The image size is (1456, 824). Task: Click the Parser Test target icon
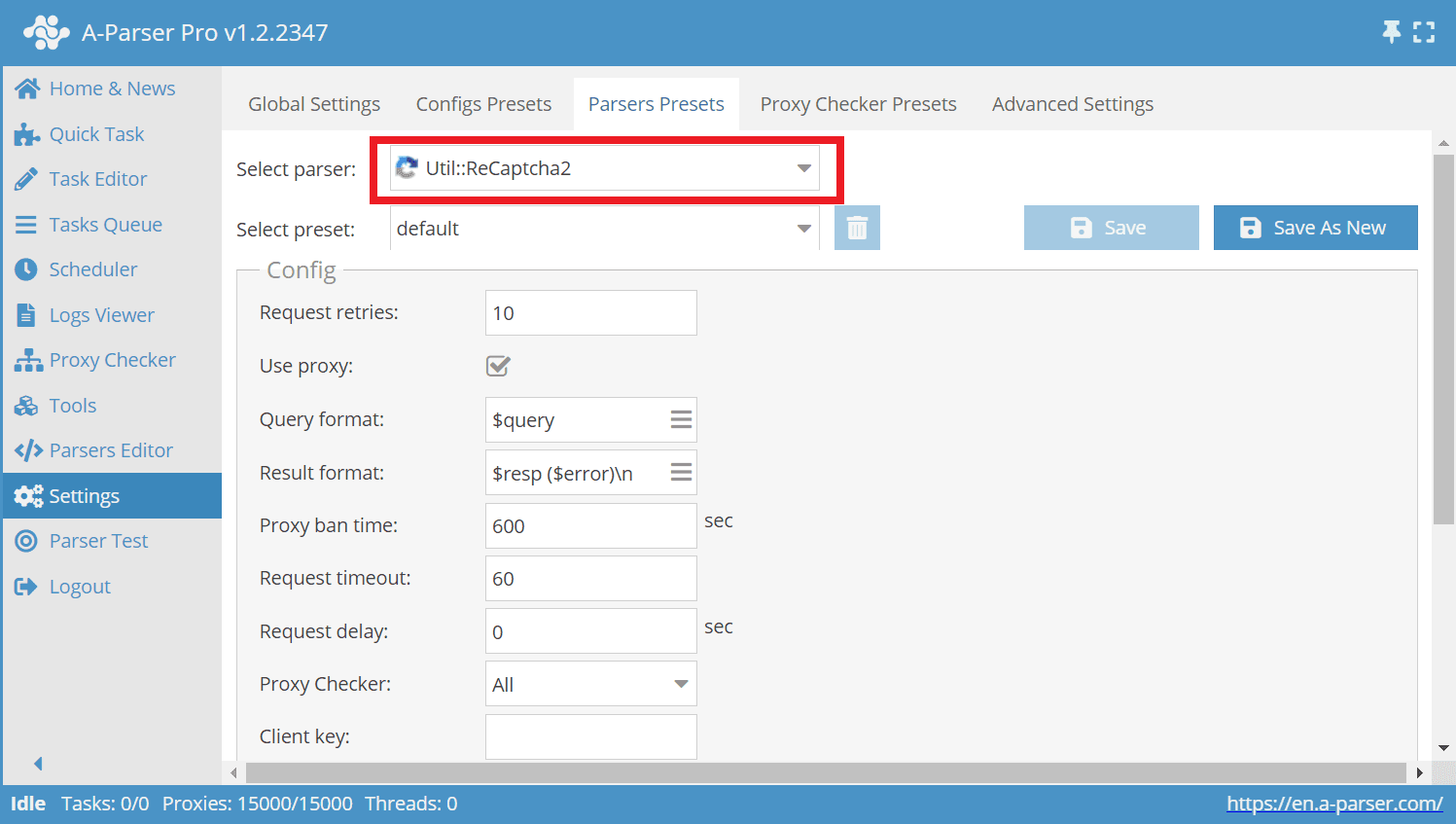point(26,541)
